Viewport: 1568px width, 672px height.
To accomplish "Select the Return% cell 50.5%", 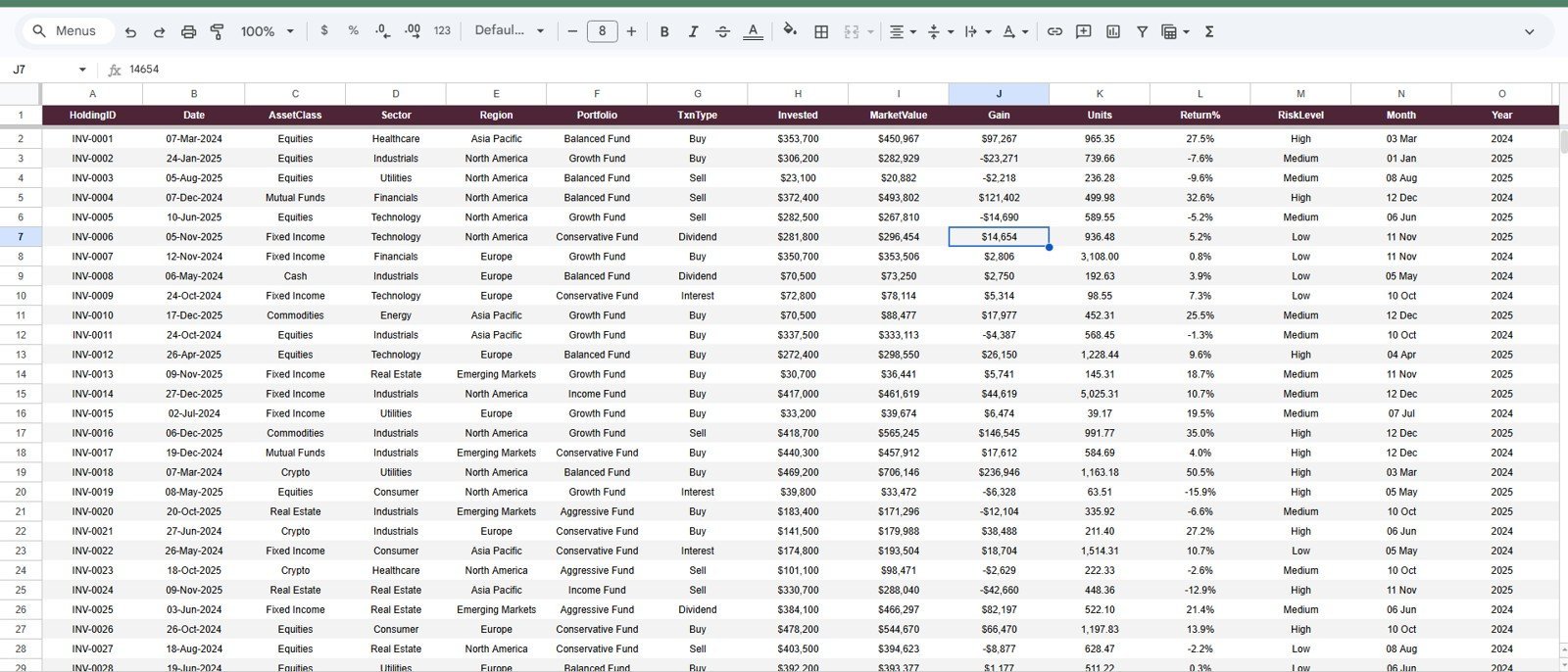I will 1200,472.
